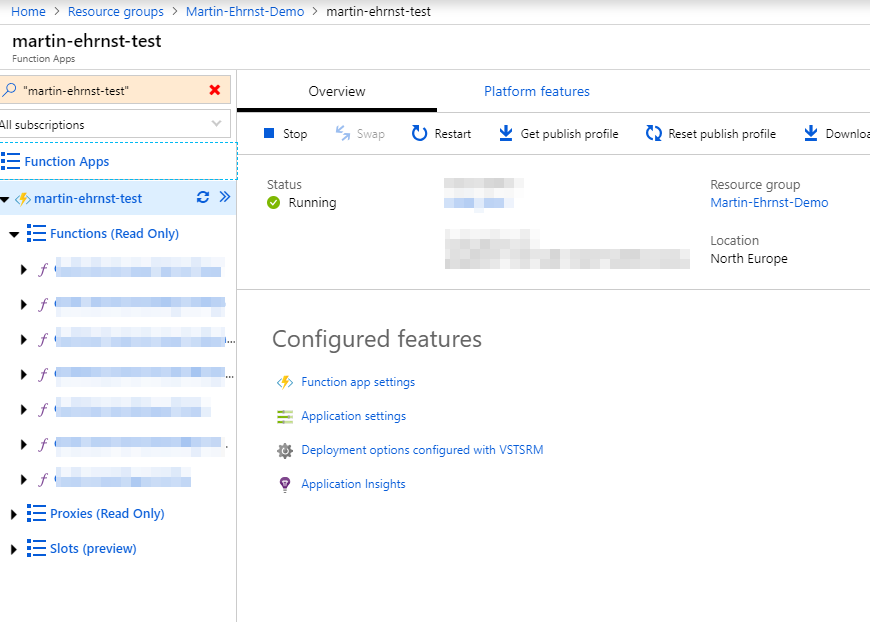This screenshot has width=870, height=622.
Task: Click the Application settings sliders icon
Action: pos(285,417)
